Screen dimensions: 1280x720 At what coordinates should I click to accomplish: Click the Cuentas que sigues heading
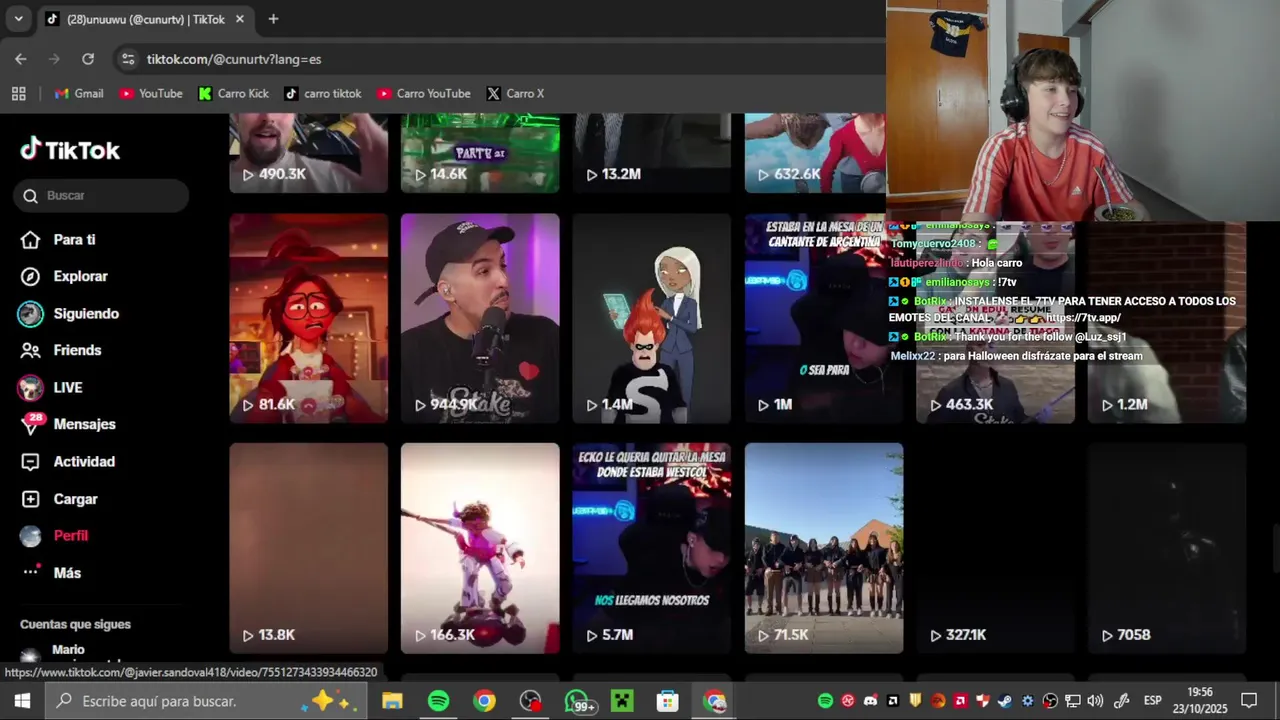pyautogui.click(x=75, y=624)
